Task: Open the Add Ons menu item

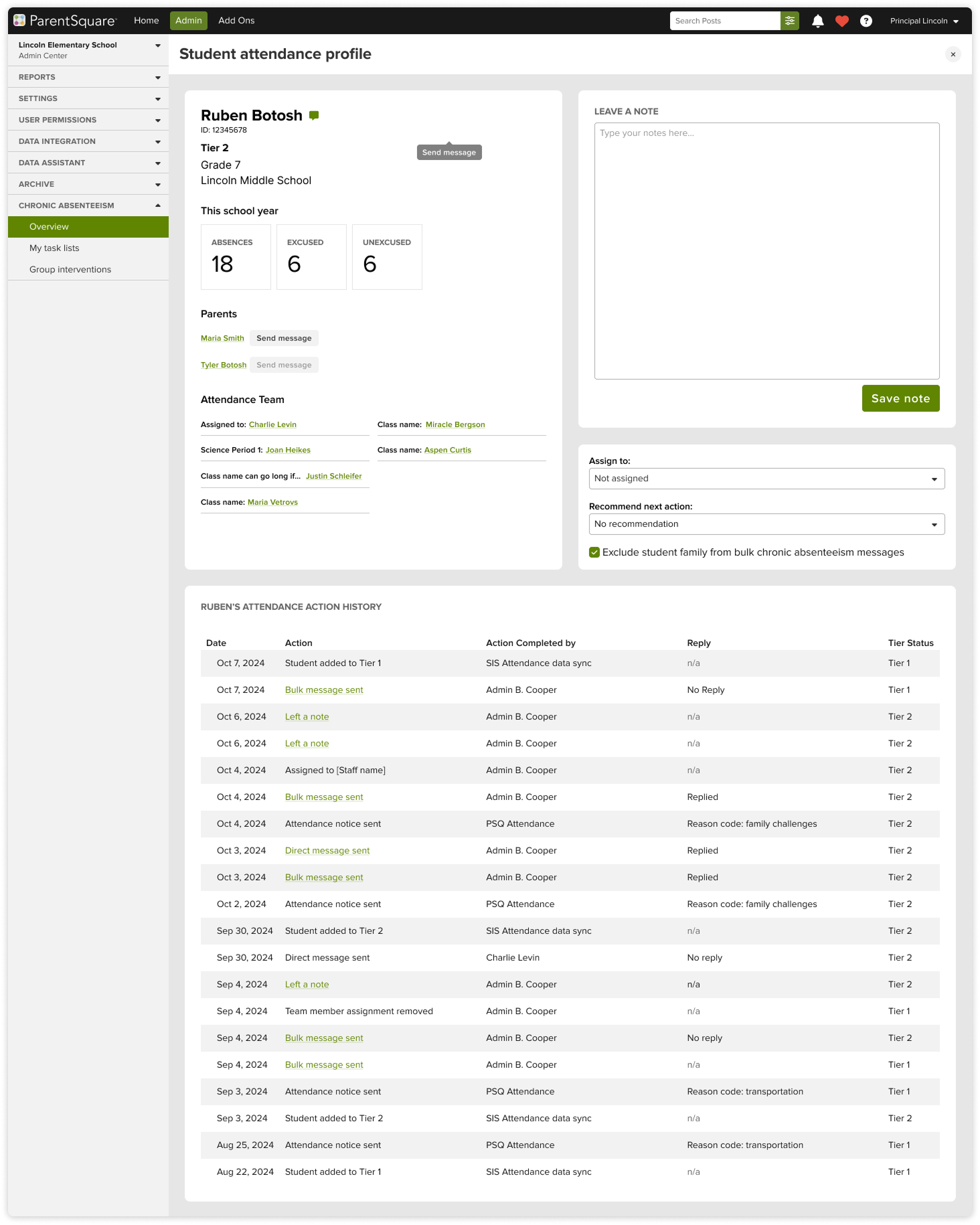Action: pyautogui.click(x=236, y=21)
